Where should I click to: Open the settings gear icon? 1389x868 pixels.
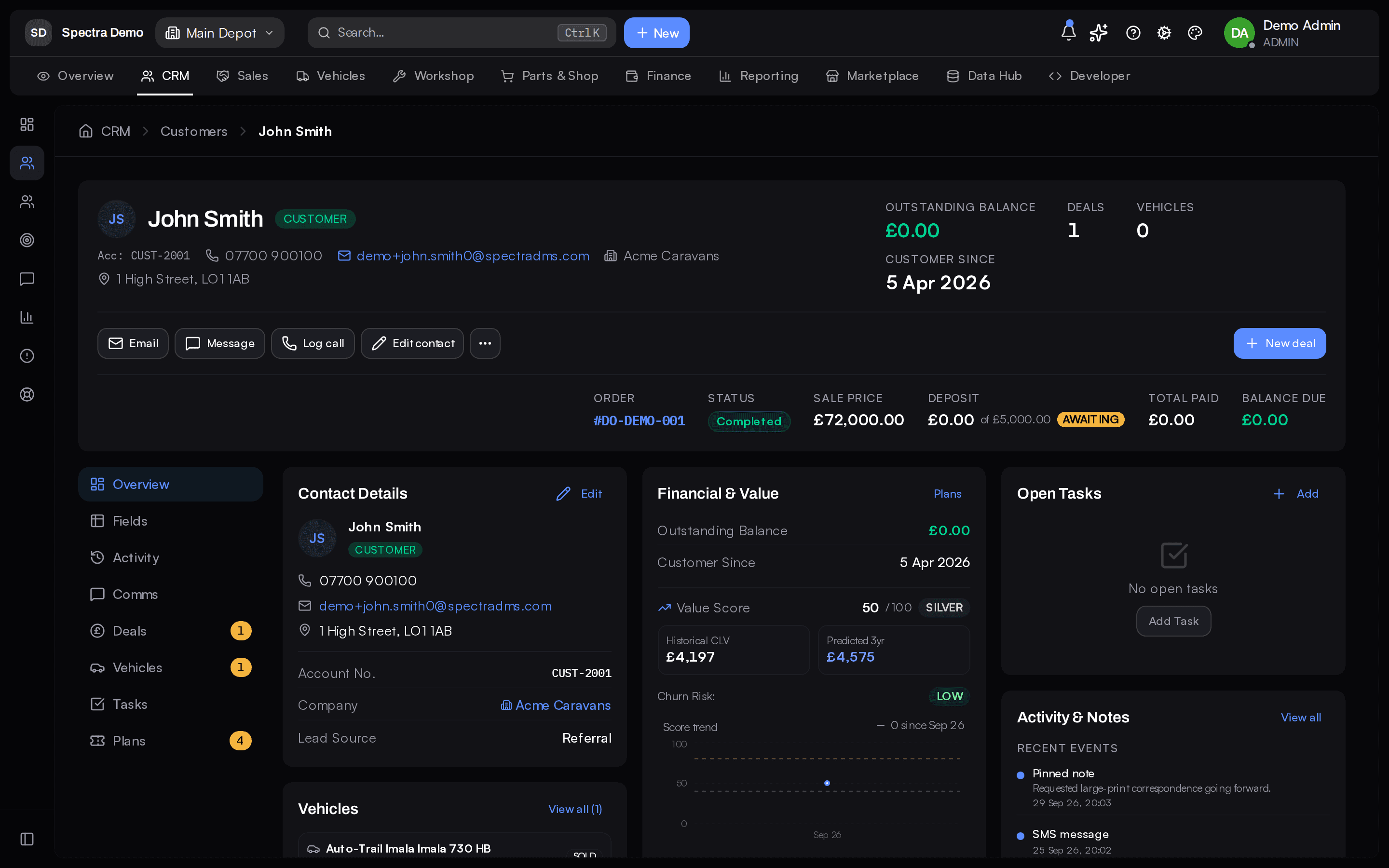tap(1164, 33)
